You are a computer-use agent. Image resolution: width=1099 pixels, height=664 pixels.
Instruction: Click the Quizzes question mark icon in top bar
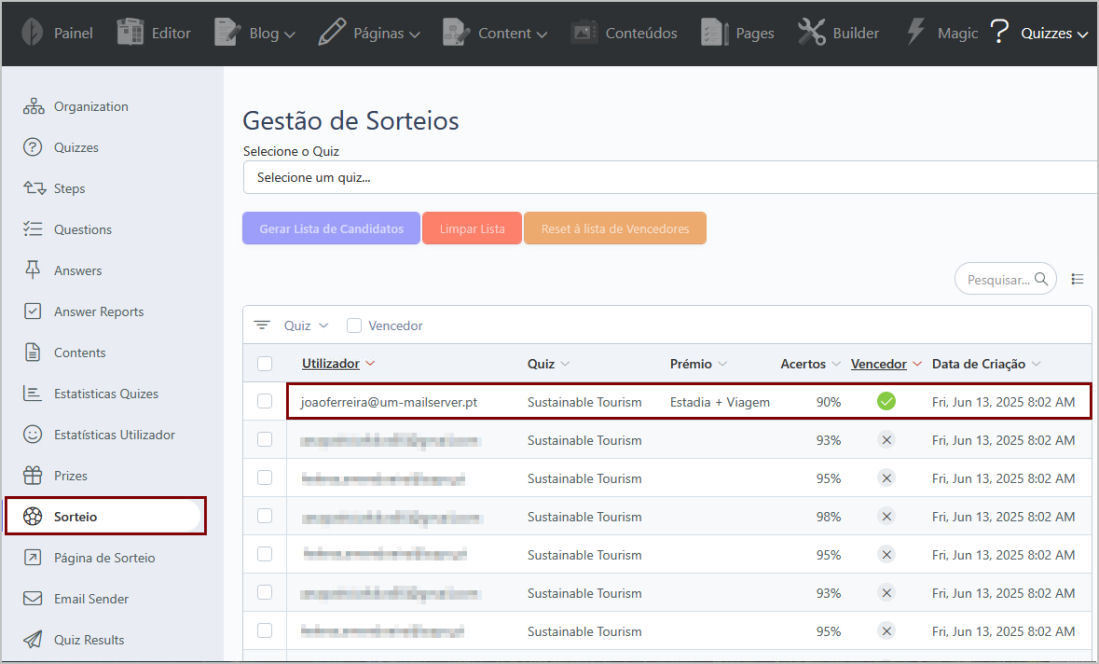point(999,32)
